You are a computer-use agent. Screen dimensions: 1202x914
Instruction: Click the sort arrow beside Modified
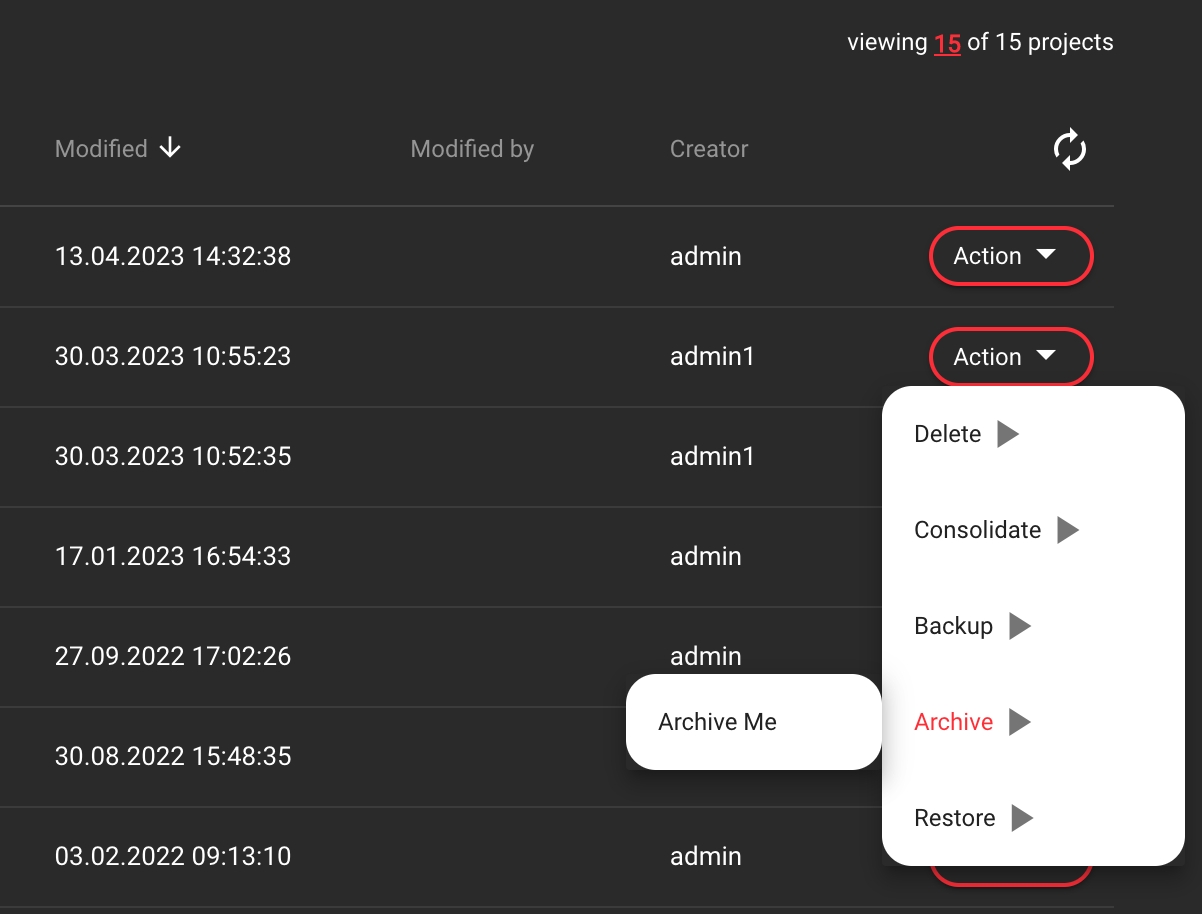pyautogui.click(x=171, y=149)
